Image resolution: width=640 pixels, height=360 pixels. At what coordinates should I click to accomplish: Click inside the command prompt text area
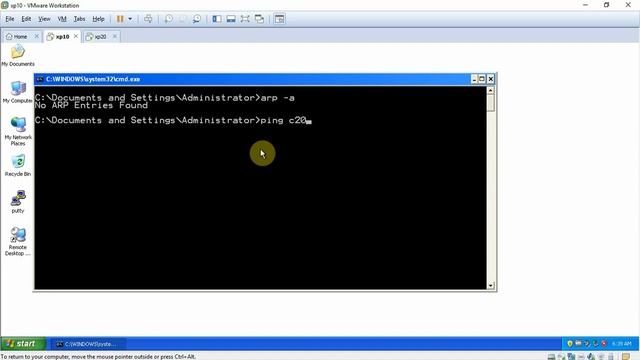[260, 188]
